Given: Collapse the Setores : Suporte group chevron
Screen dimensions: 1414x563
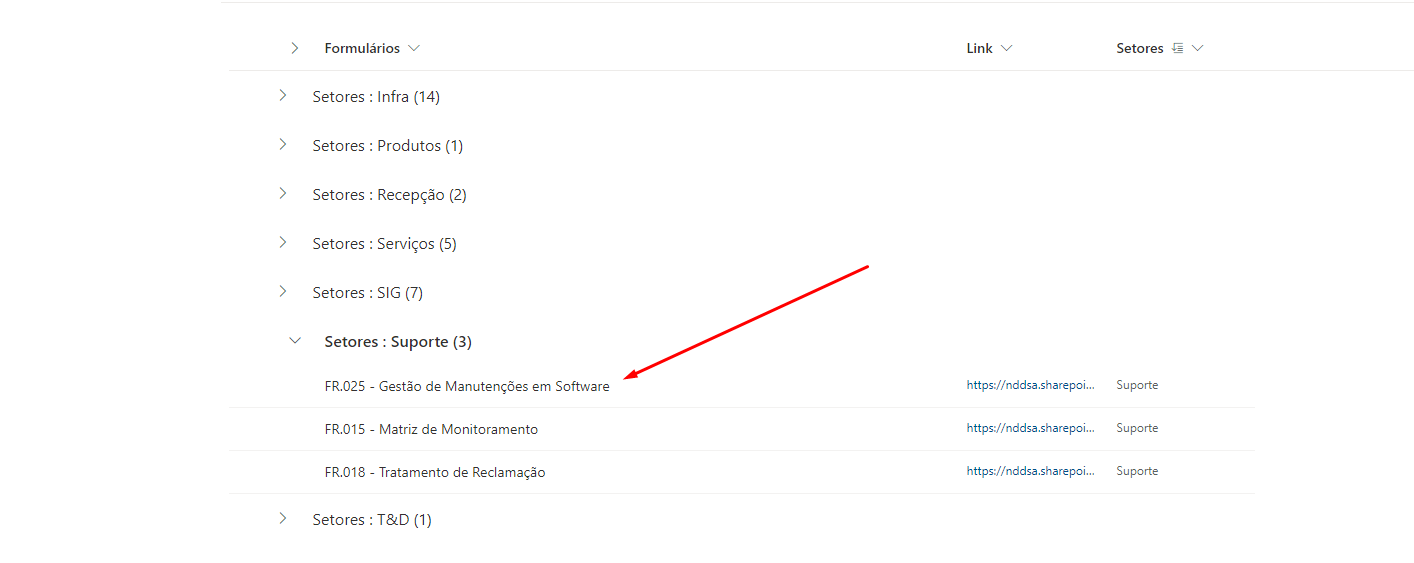Looking at the screenshot, I should click(x=294, y=341).
